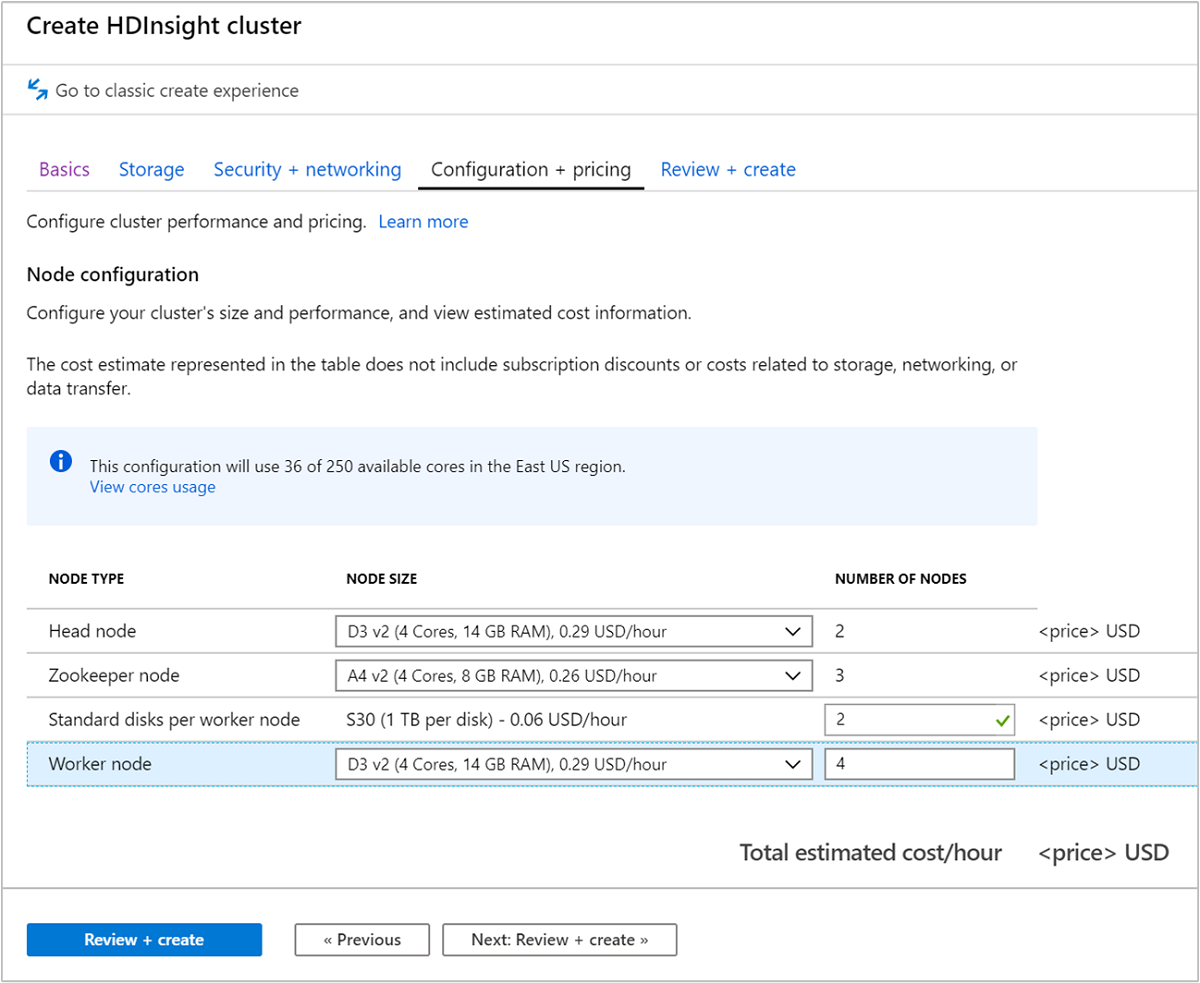This screenshot has width=1200, height=983.
Task: Click Next: Review + create button
Action: point(559,940)
